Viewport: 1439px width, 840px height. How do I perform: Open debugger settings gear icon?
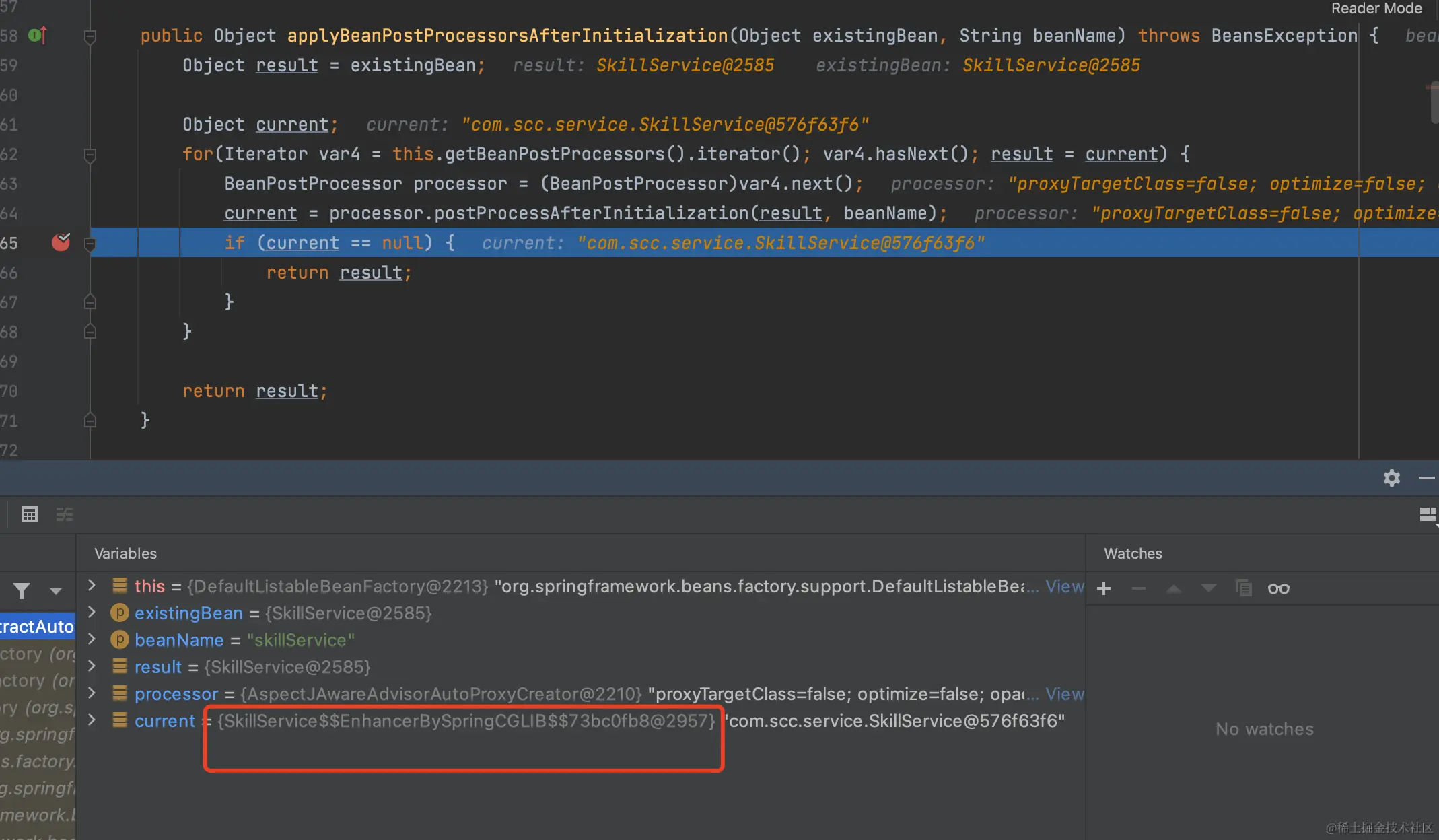pos(1392,478)
